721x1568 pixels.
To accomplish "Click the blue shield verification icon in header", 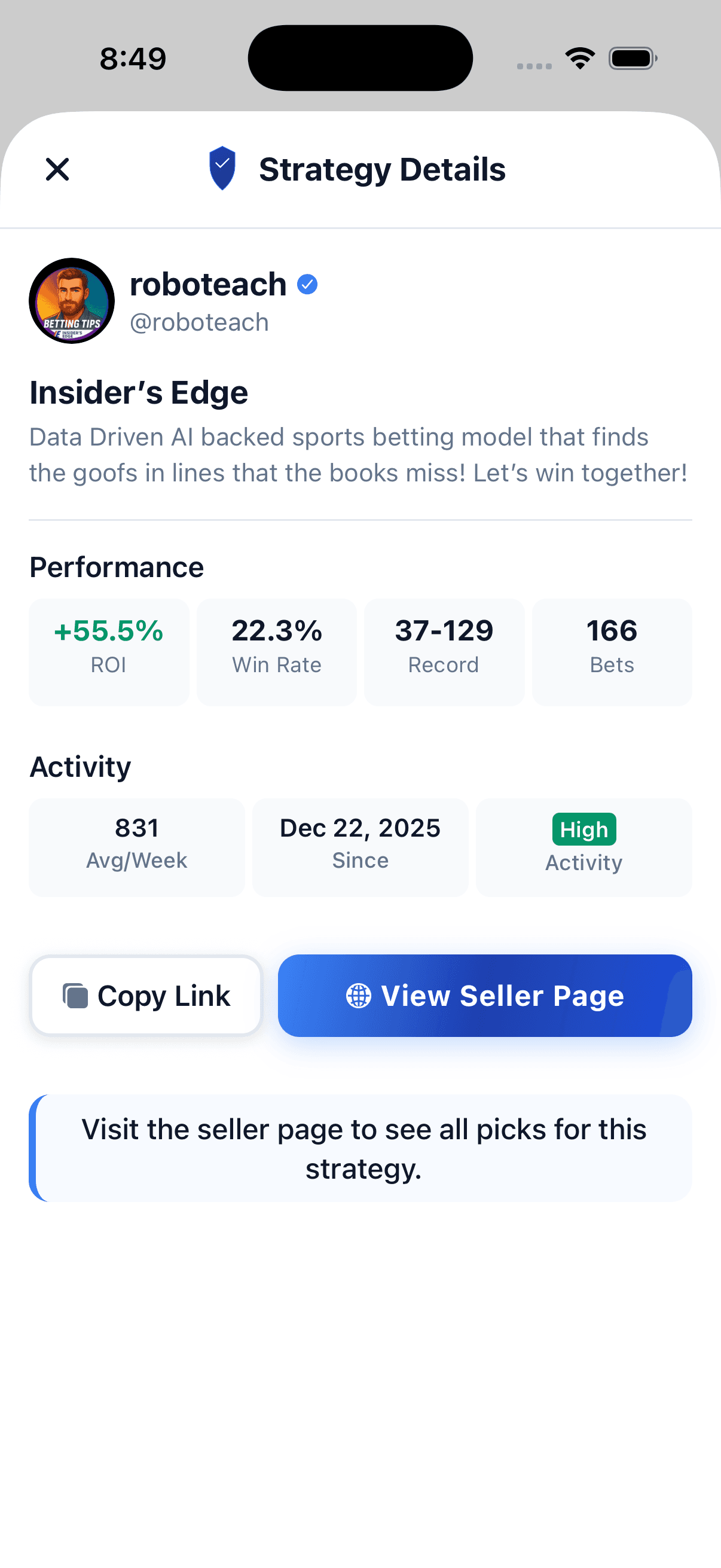I will tap(222, 170).
